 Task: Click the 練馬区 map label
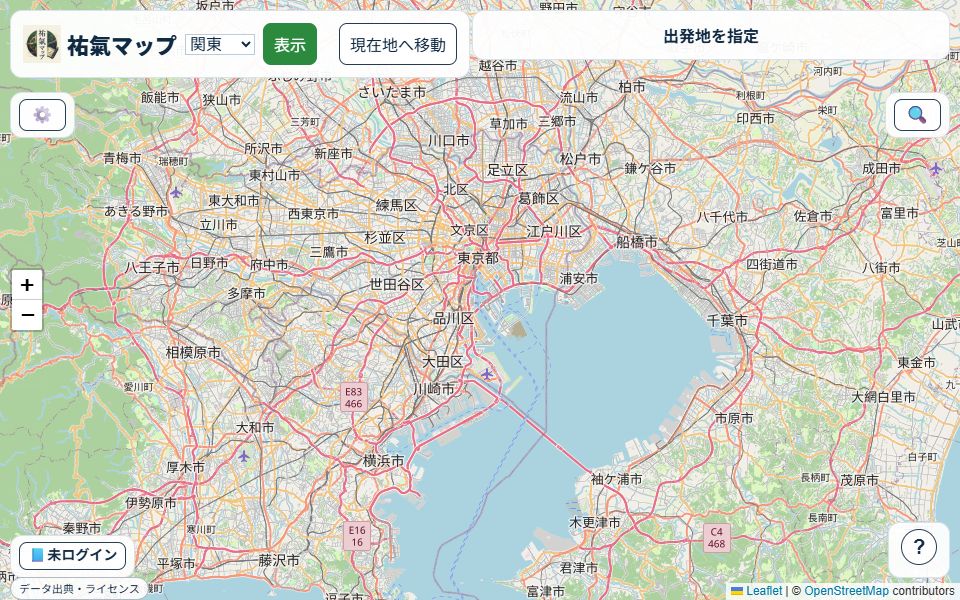coord(397,204)
